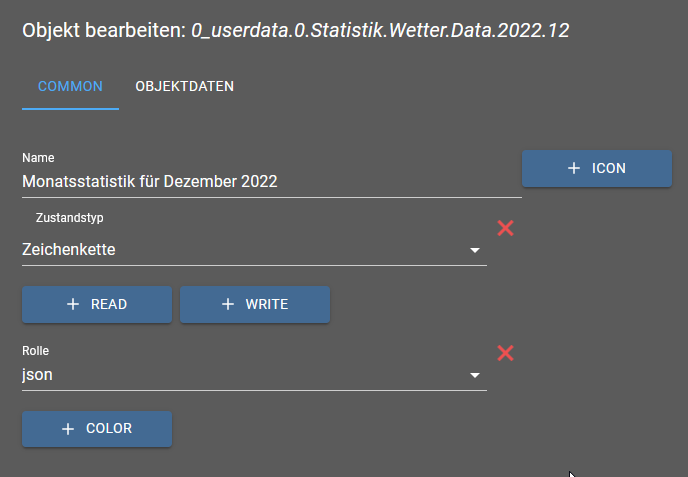
Task: Click the plus icon beside WRITE
Action: click(x=228, y=304)
